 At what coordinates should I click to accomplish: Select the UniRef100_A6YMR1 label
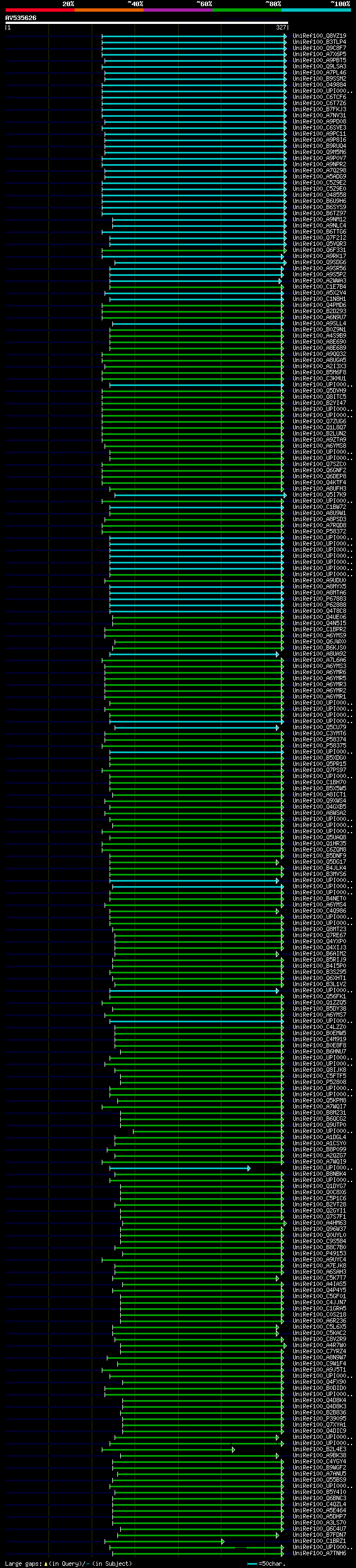[319, 696]
